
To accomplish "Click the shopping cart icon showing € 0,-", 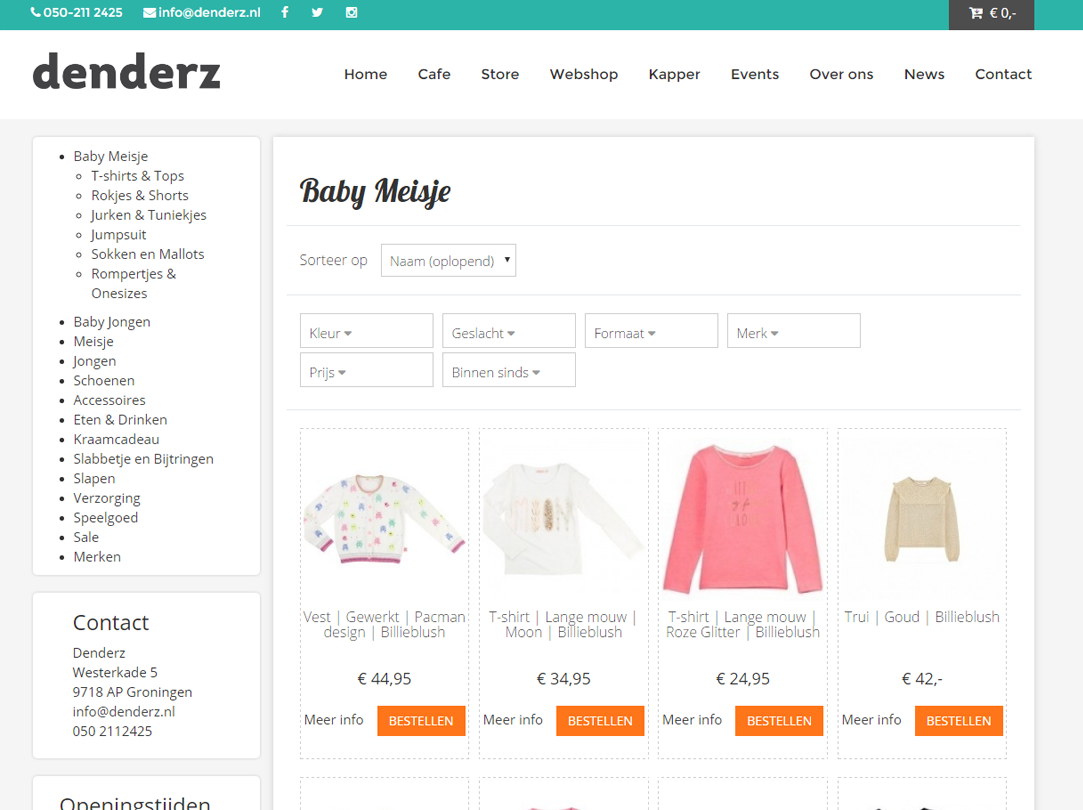I will tap(992, 14).
